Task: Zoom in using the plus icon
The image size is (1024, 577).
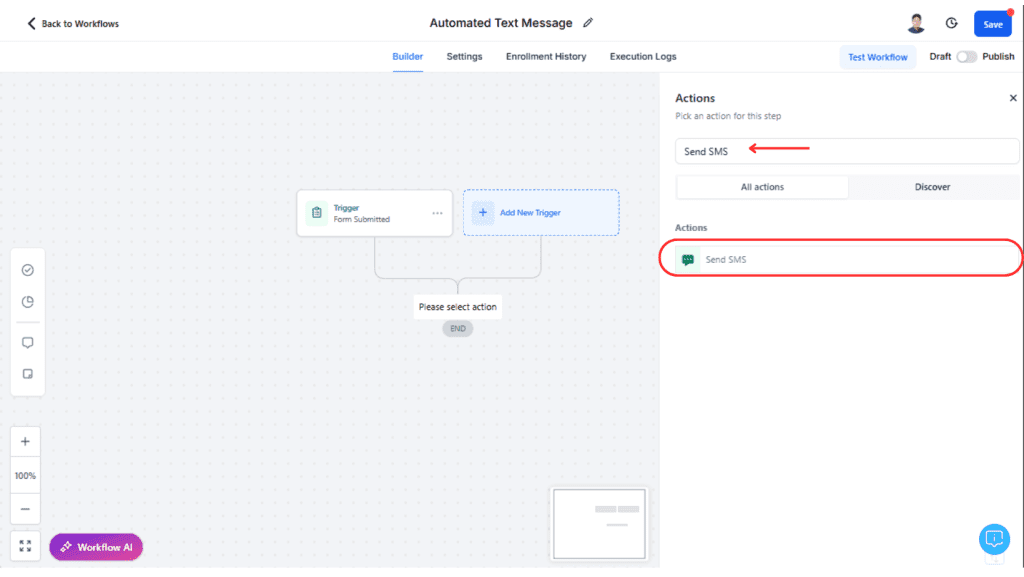Action: pyautogui.click(x=24, y=441)
